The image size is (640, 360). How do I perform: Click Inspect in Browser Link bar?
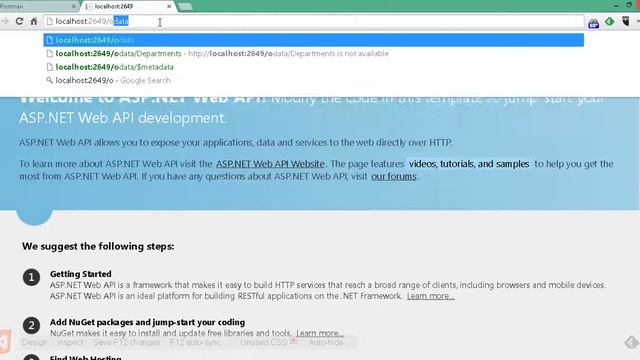point(70,342)
